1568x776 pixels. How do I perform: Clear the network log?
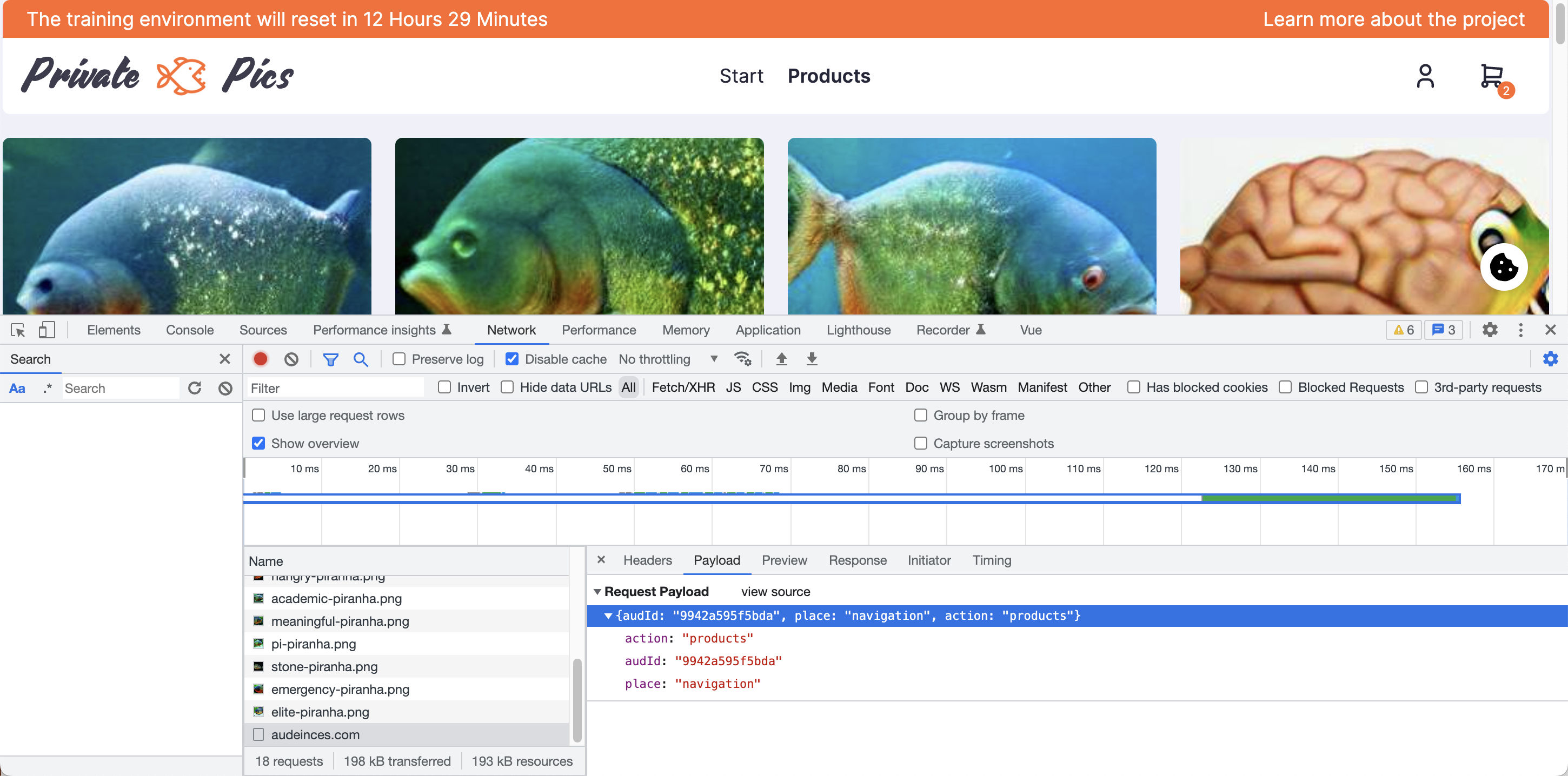(x=291, y=359)
